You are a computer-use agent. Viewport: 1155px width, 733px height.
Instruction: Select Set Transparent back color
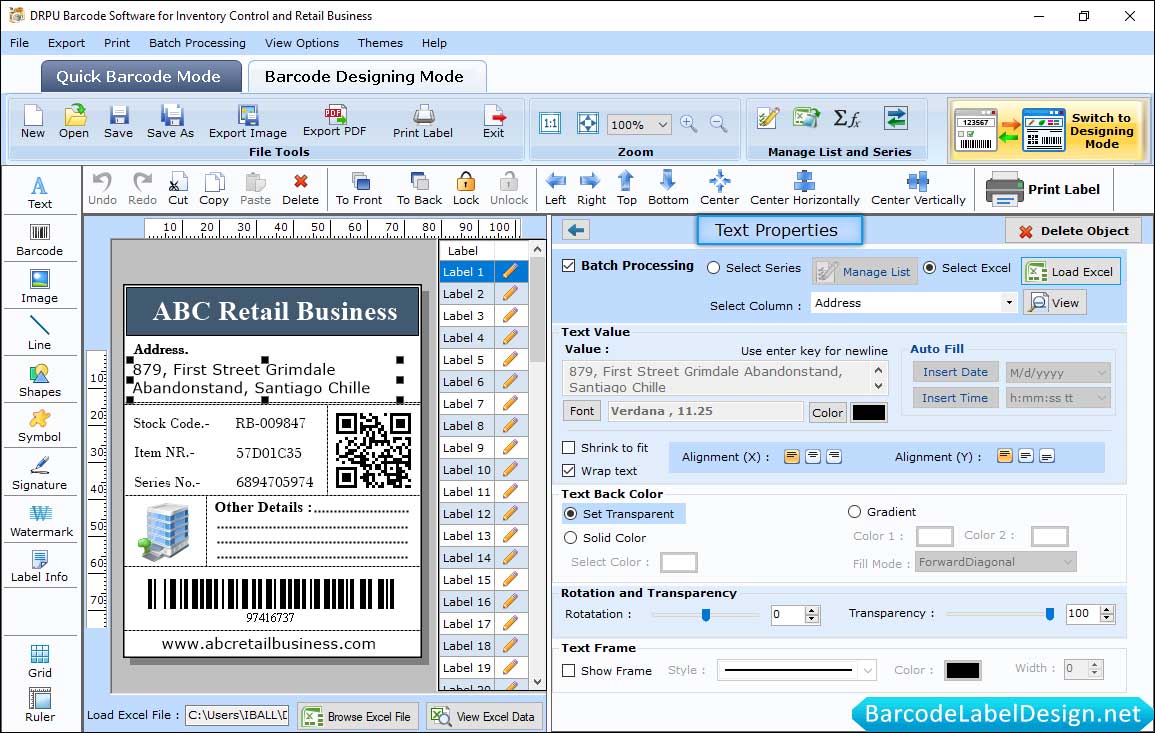(570, 513)
